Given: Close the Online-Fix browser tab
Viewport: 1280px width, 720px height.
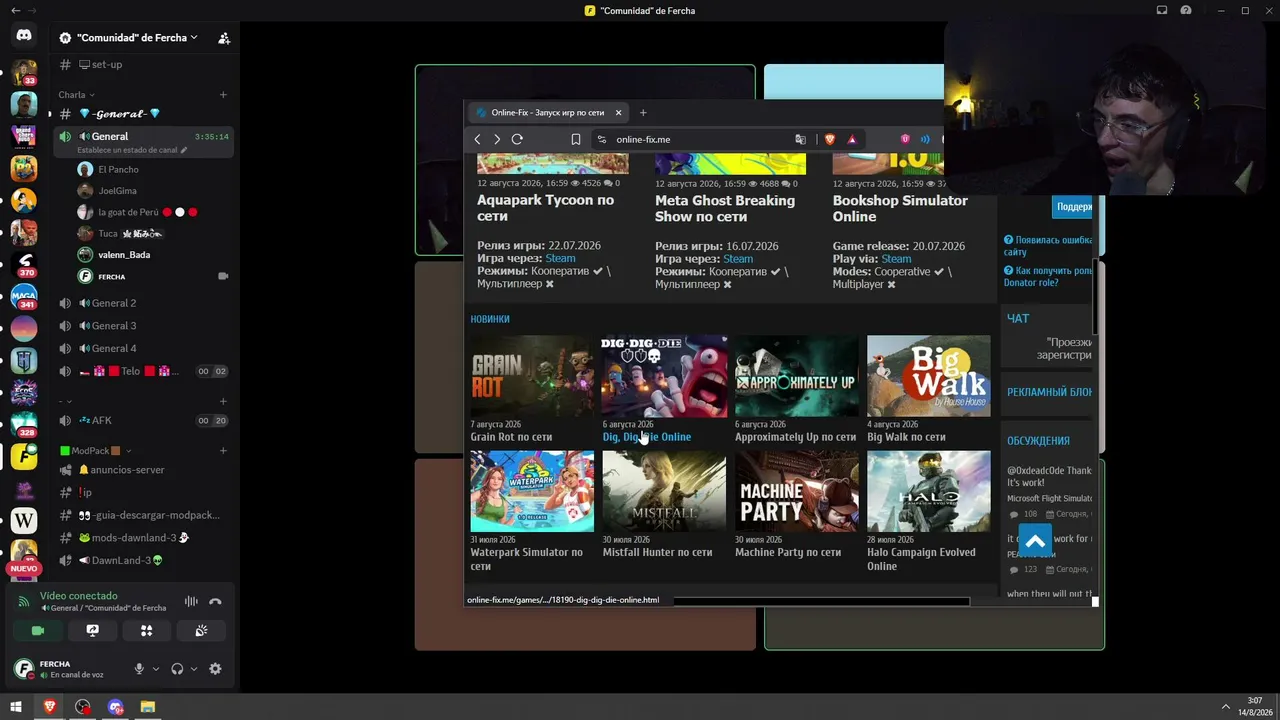Looking at the screenshot, I should [x=618, y=113].
